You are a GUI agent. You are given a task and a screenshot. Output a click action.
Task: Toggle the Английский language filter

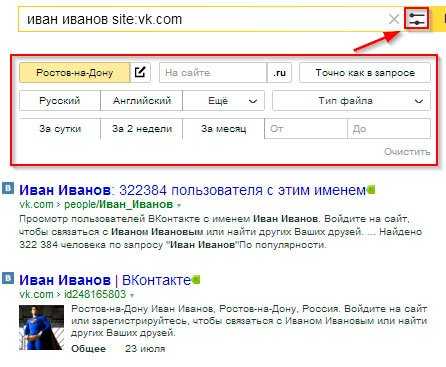(142, 100)
